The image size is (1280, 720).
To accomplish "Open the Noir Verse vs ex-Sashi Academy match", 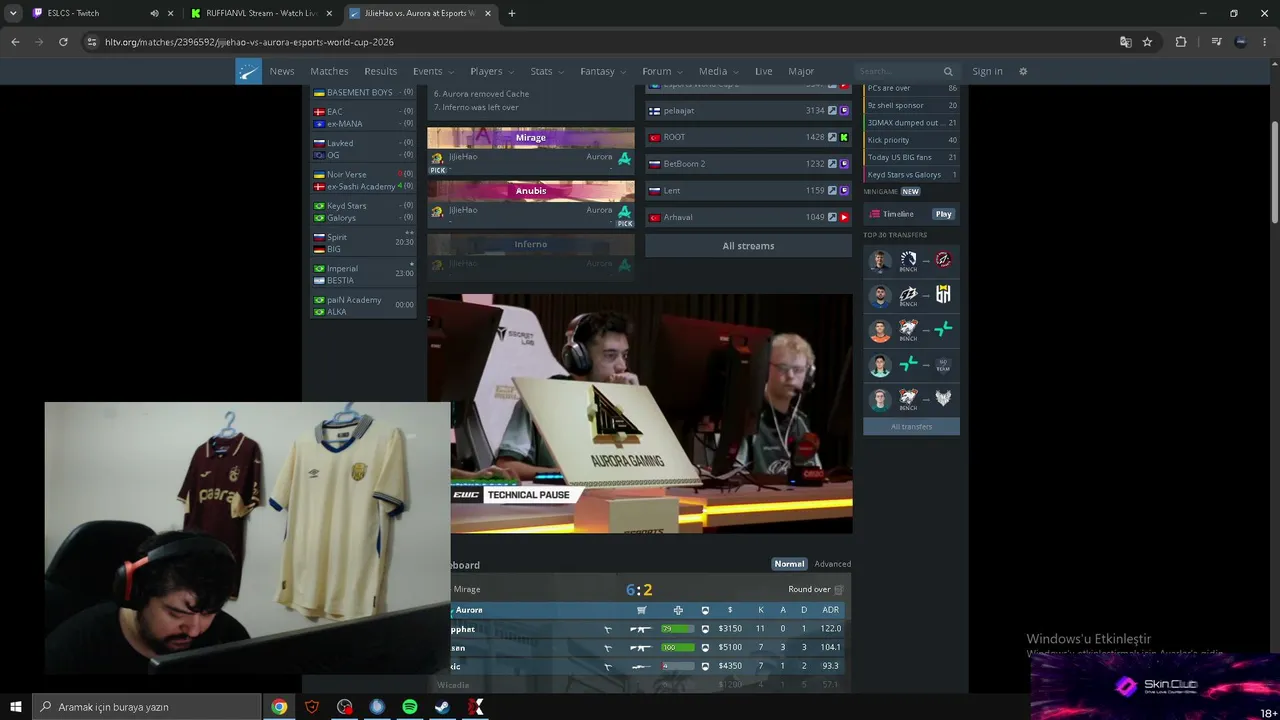I will (x=364, y=181).
